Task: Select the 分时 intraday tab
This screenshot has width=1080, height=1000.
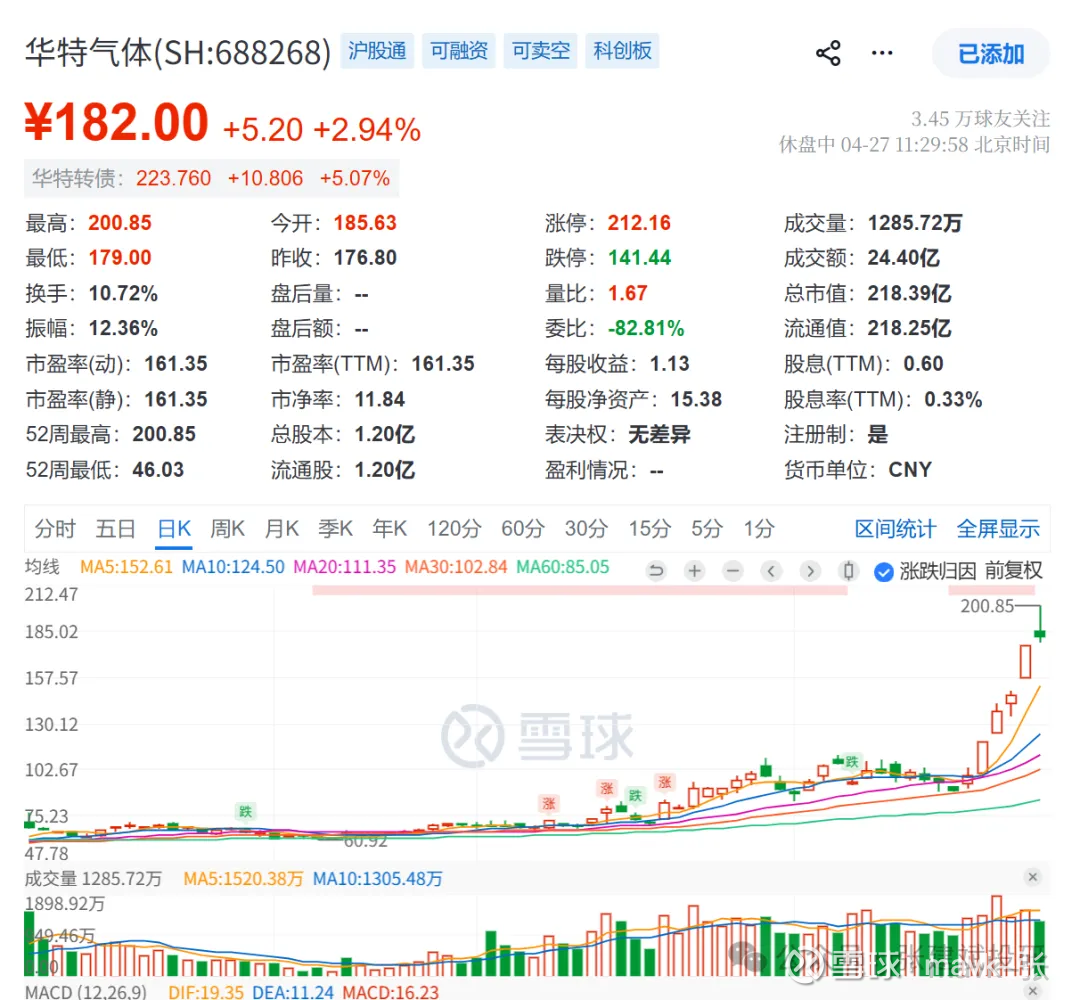Action: pos(55,529)
